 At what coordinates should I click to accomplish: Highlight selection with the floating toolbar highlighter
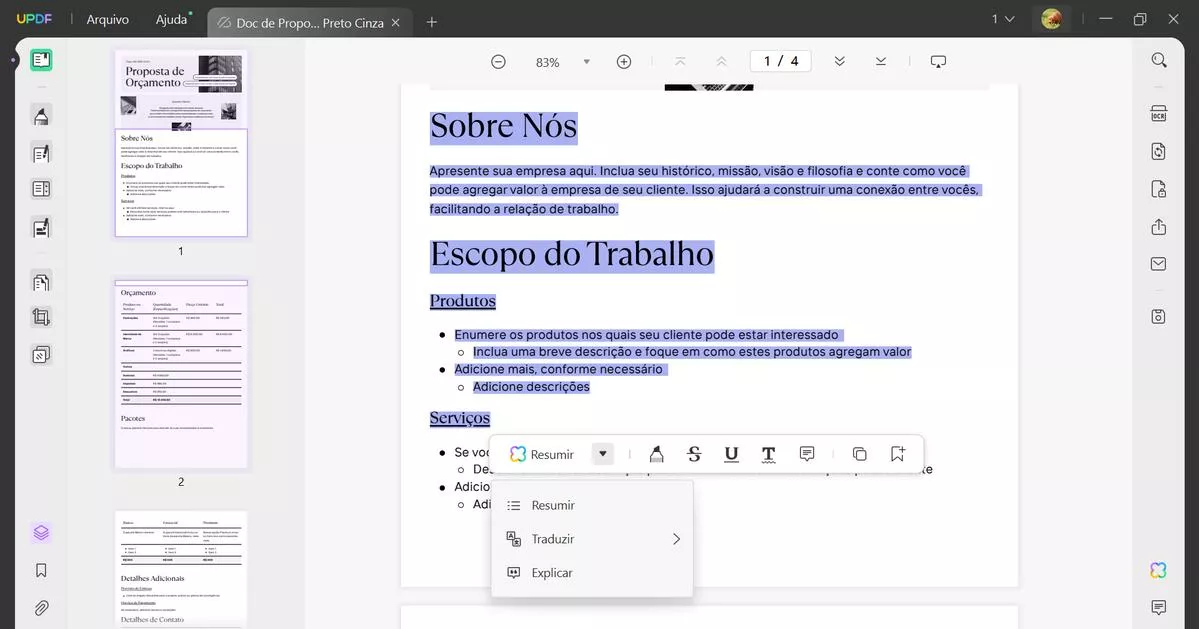tap(656, 453)
